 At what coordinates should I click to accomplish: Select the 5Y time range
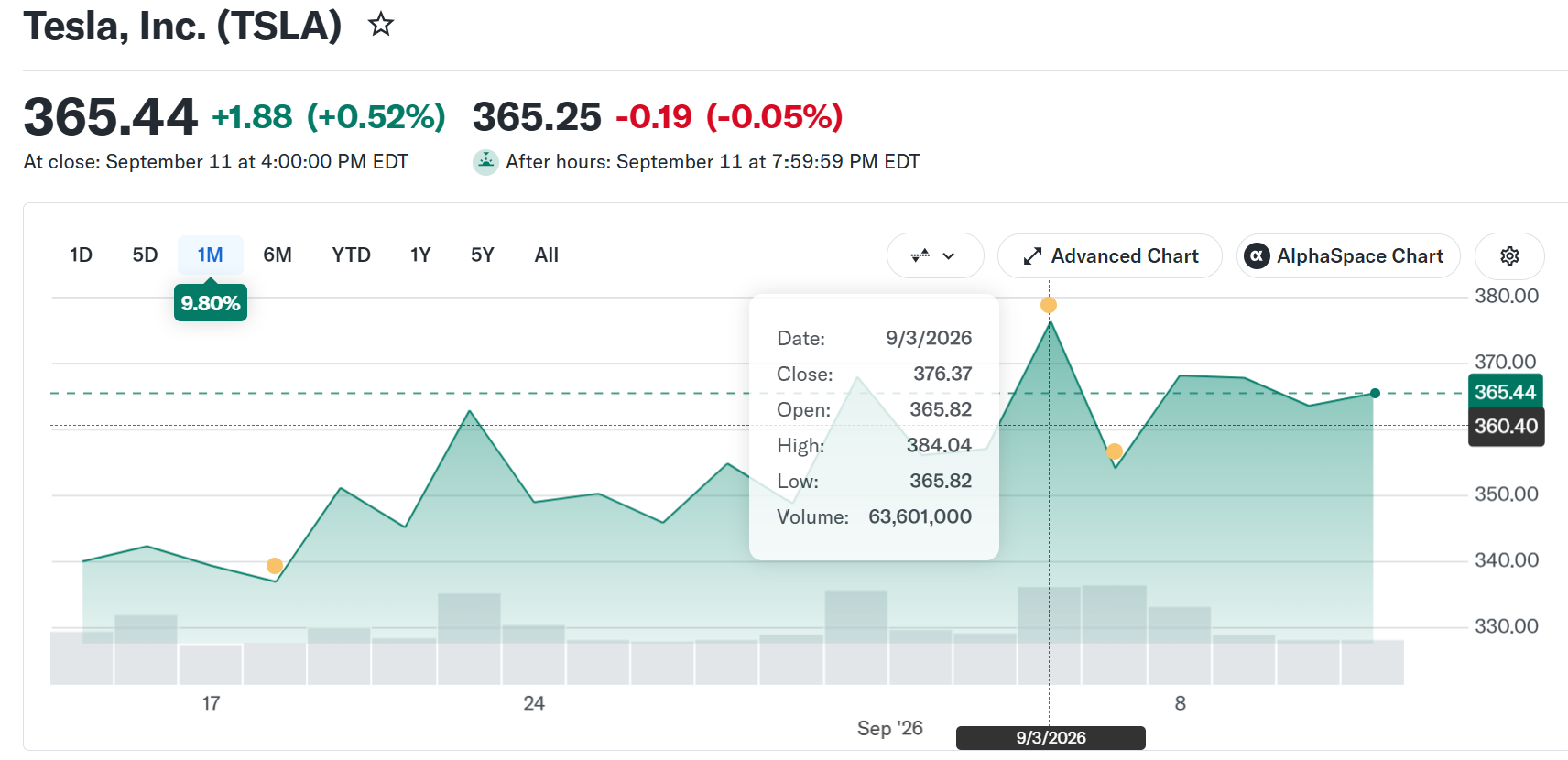click(483, 255)
